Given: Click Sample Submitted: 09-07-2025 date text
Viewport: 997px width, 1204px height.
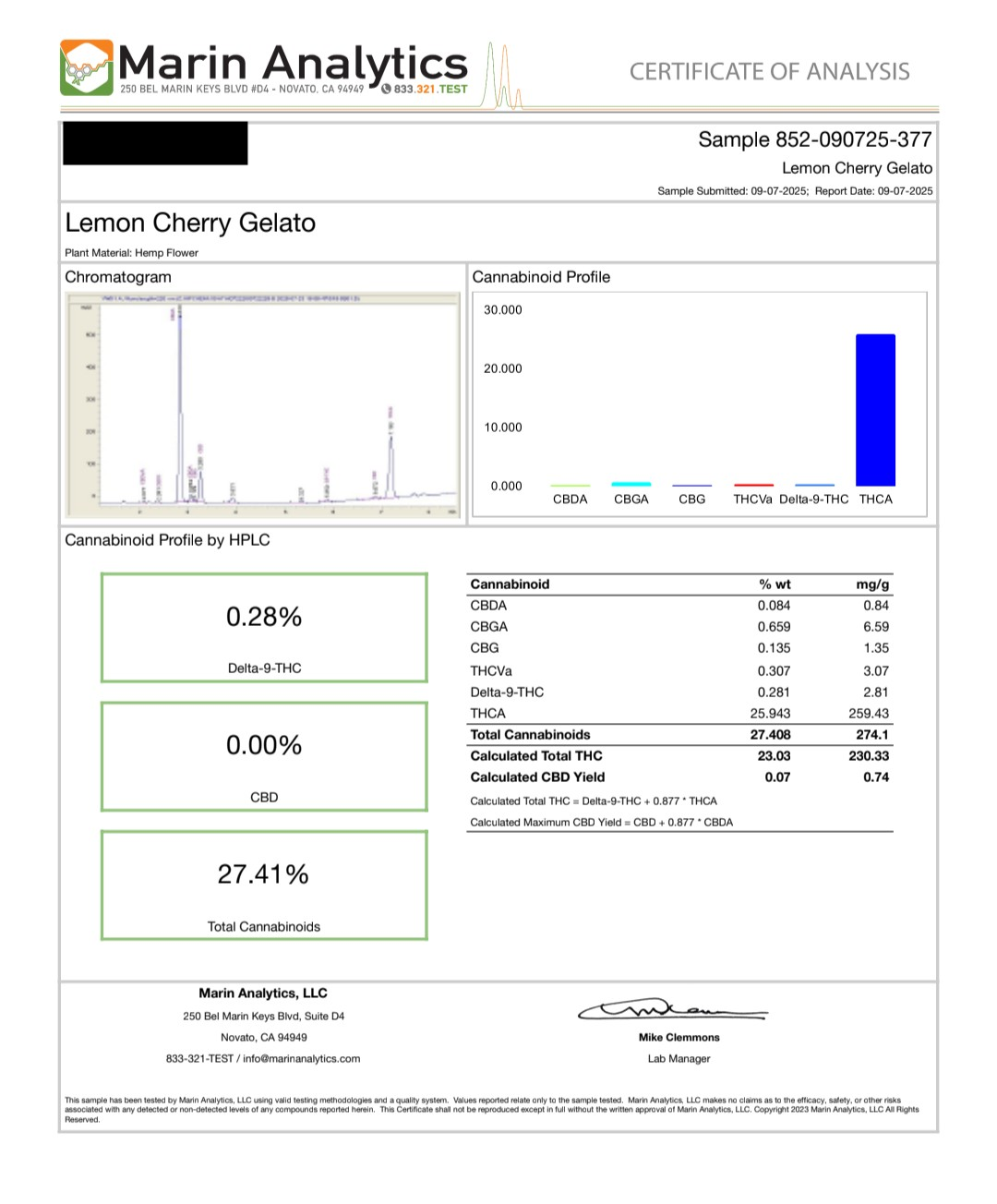Looking at the screenshot, I should point(733,191).
